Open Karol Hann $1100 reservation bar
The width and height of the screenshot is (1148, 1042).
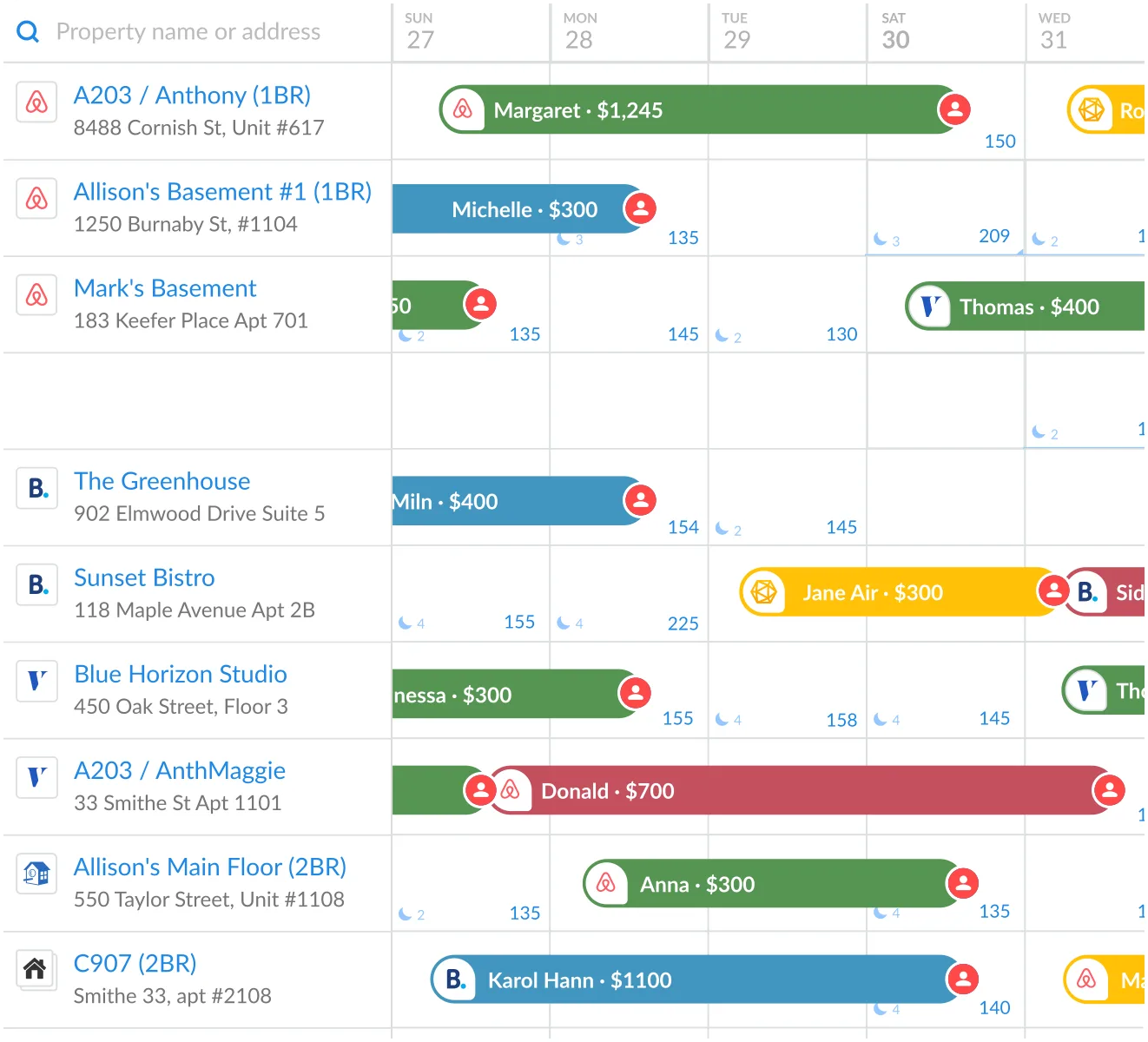703,979
